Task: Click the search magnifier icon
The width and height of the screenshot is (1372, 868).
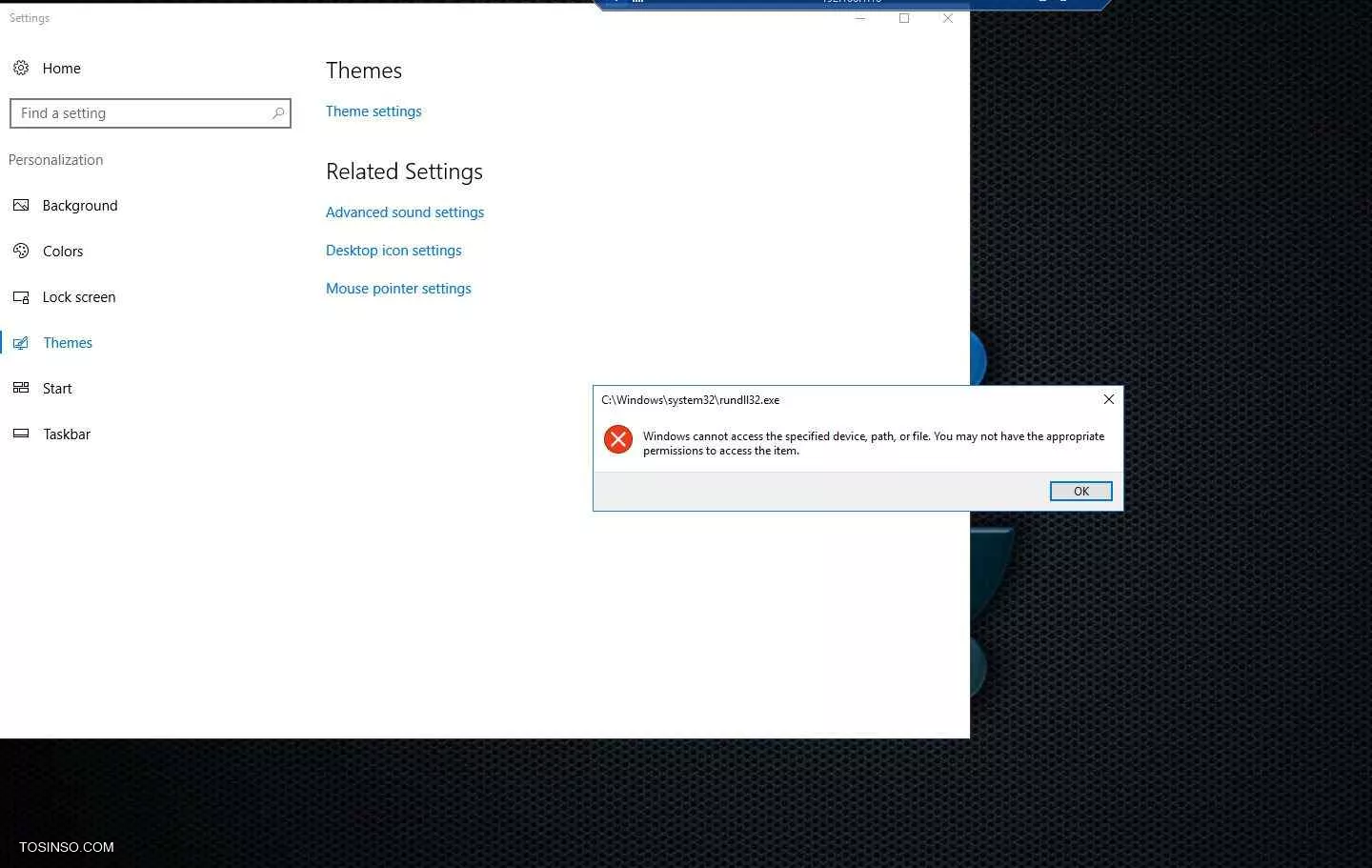Action: click(278, 113)
